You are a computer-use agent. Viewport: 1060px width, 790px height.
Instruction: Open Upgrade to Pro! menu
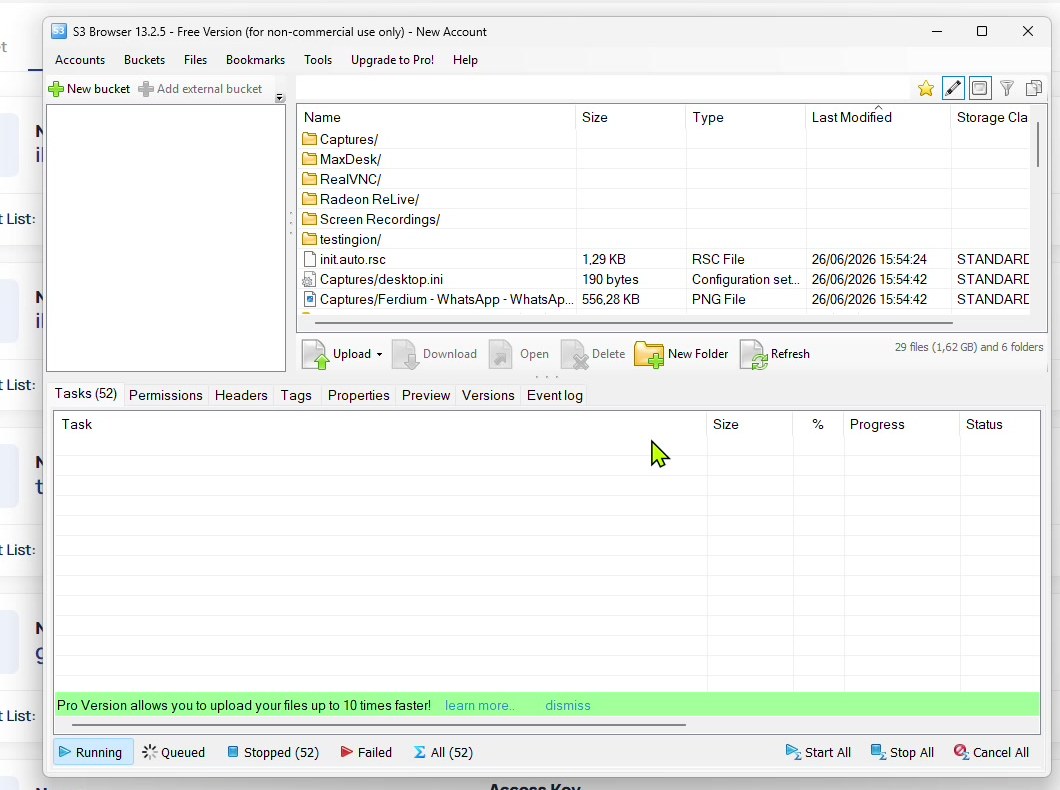tap(392, 59)
